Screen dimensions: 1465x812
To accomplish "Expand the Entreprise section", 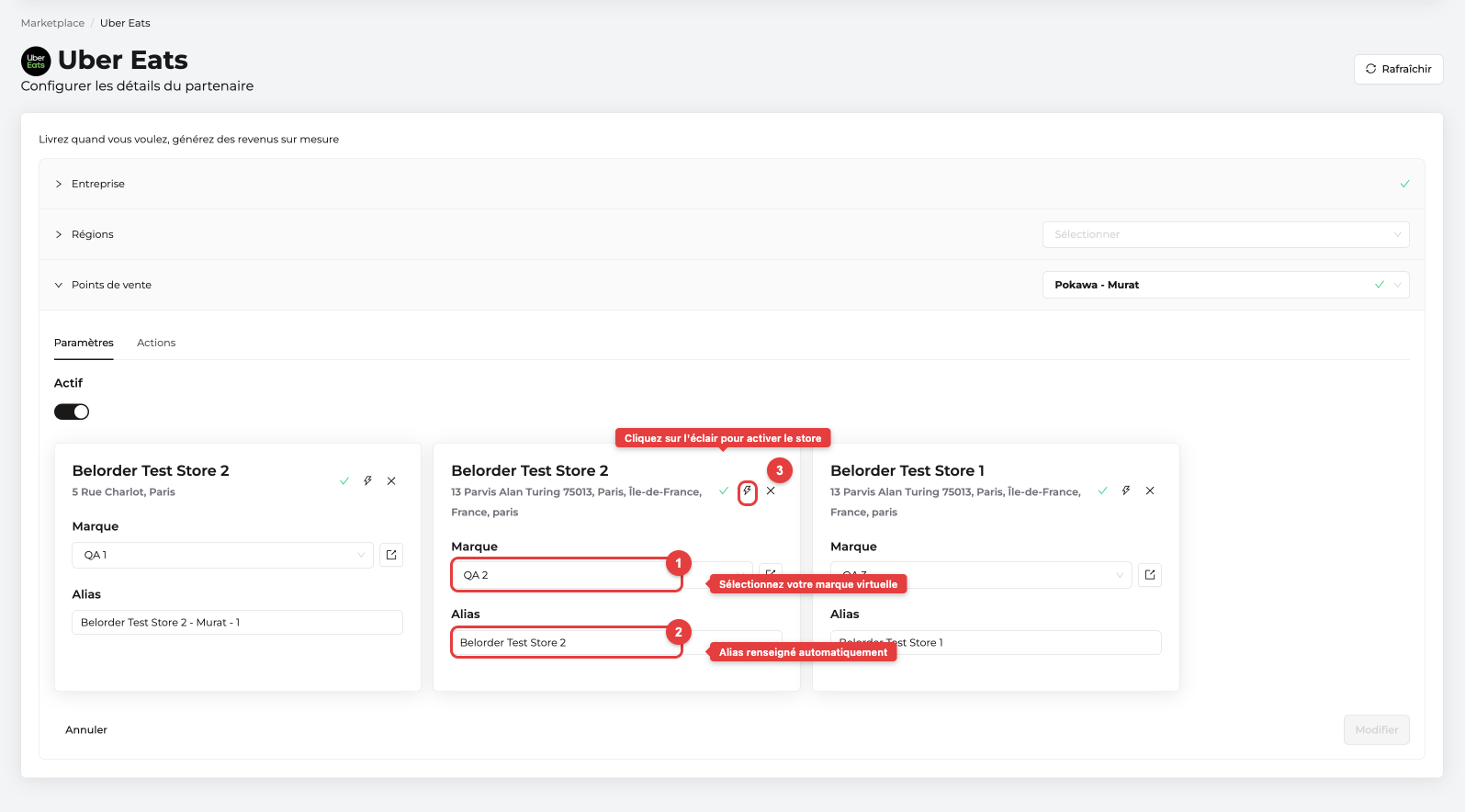I will coord(59,184).
